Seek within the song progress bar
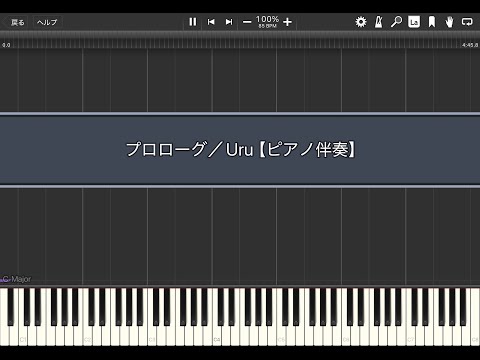The height and width of the screenshot is (360, 480). point(240,40)
